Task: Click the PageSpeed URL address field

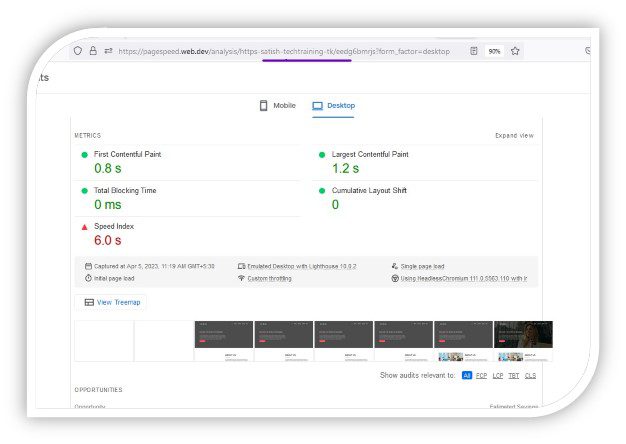Action: [x=284, y=51]
